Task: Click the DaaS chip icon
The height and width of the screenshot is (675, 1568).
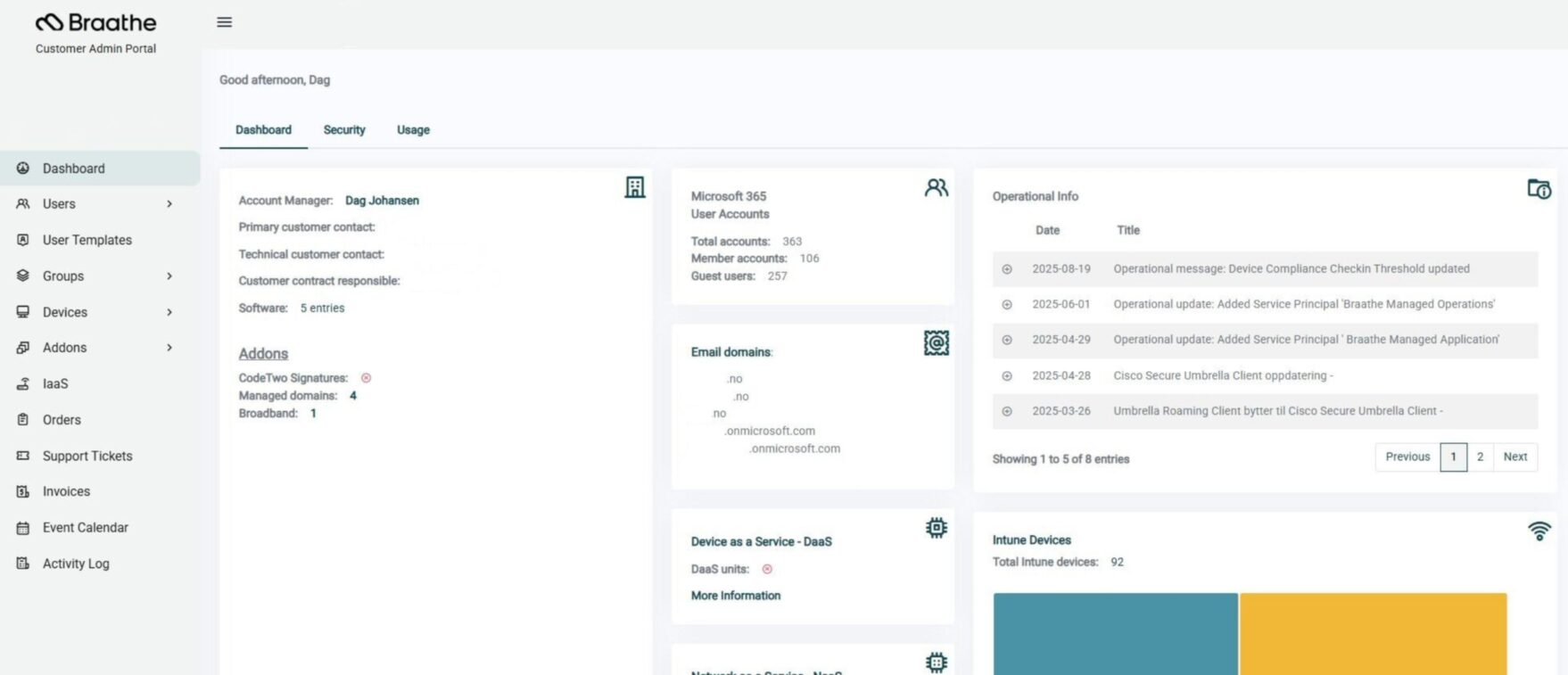Action: pos(936,528)
